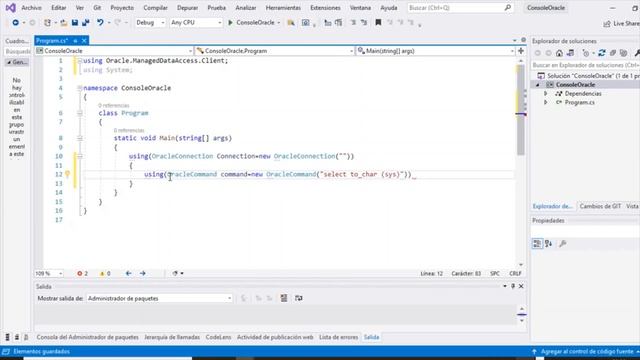
Task: Click the pending changes filter icon
Action: pos(586,53)
